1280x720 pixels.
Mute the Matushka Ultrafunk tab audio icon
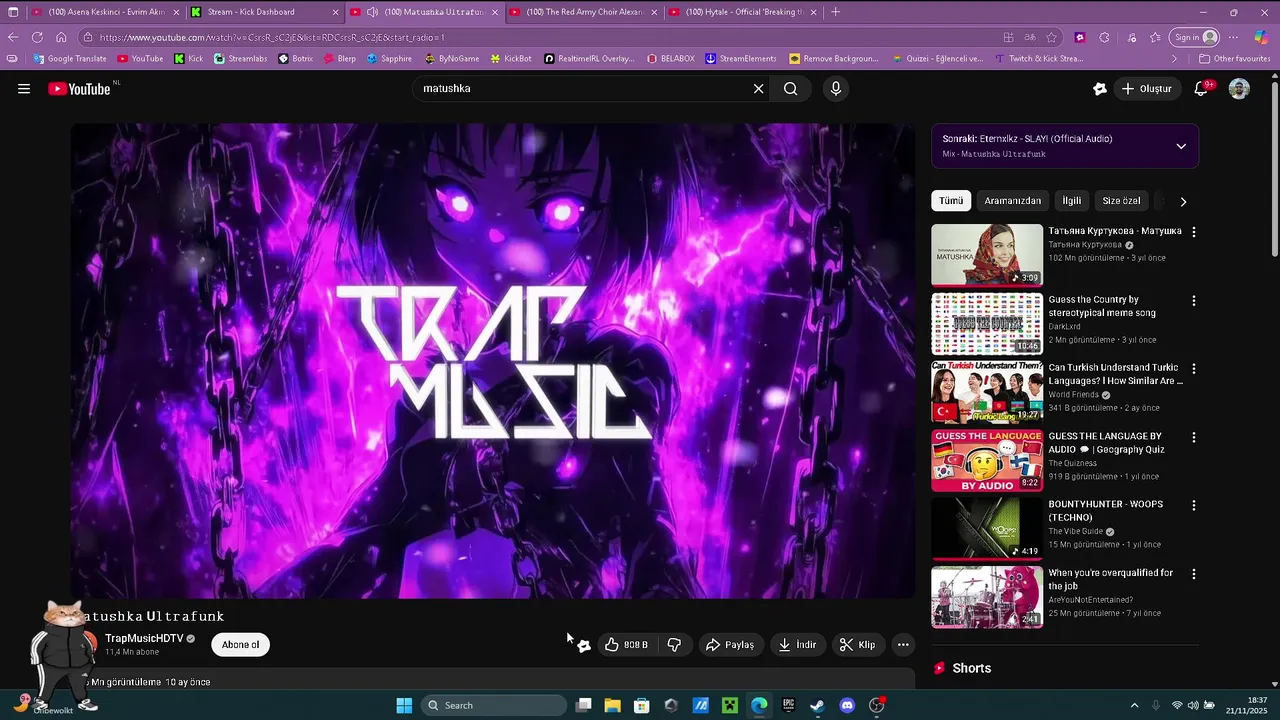[372, 12]
